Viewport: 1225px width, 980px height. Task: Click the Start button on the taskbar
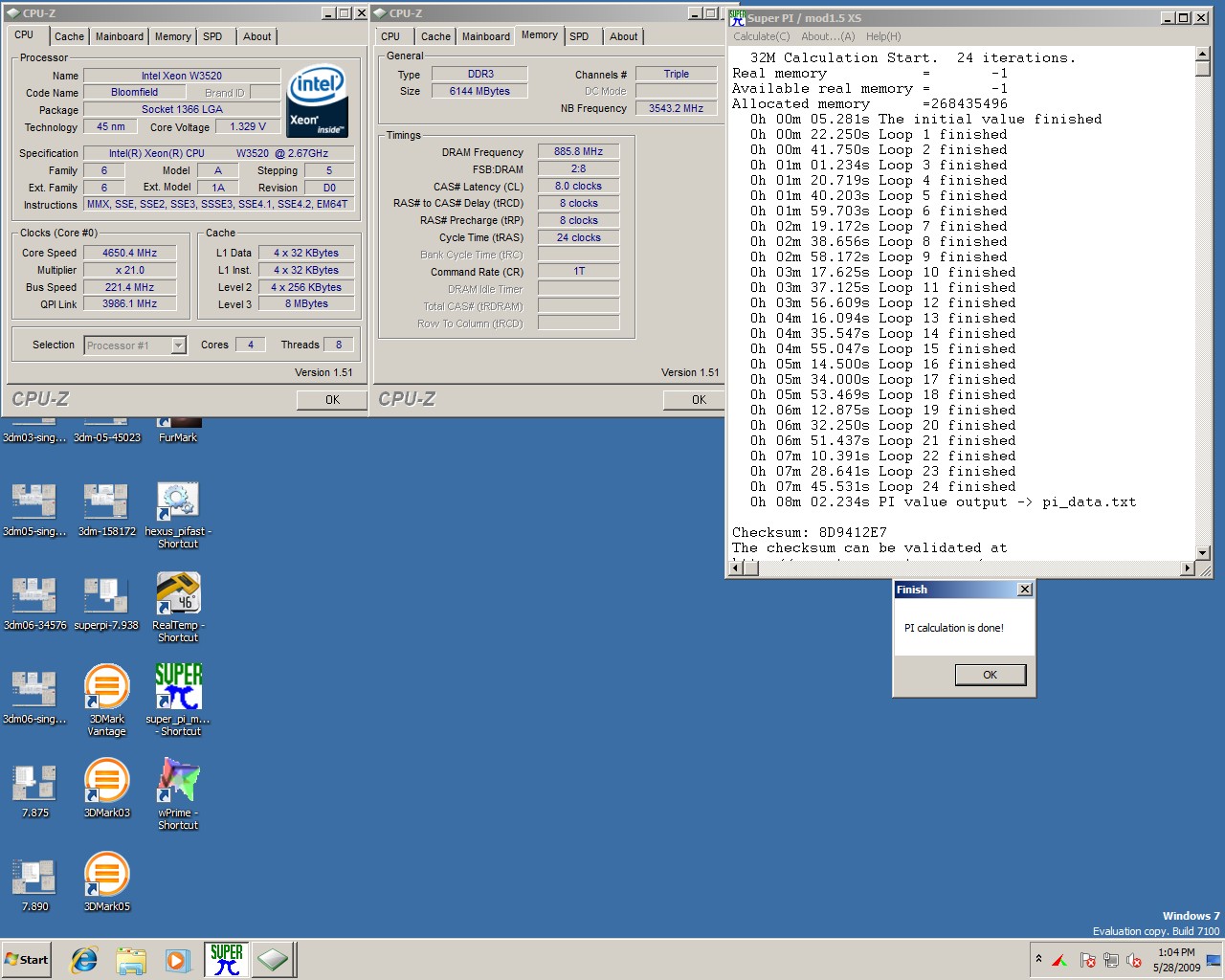(27, 960)
